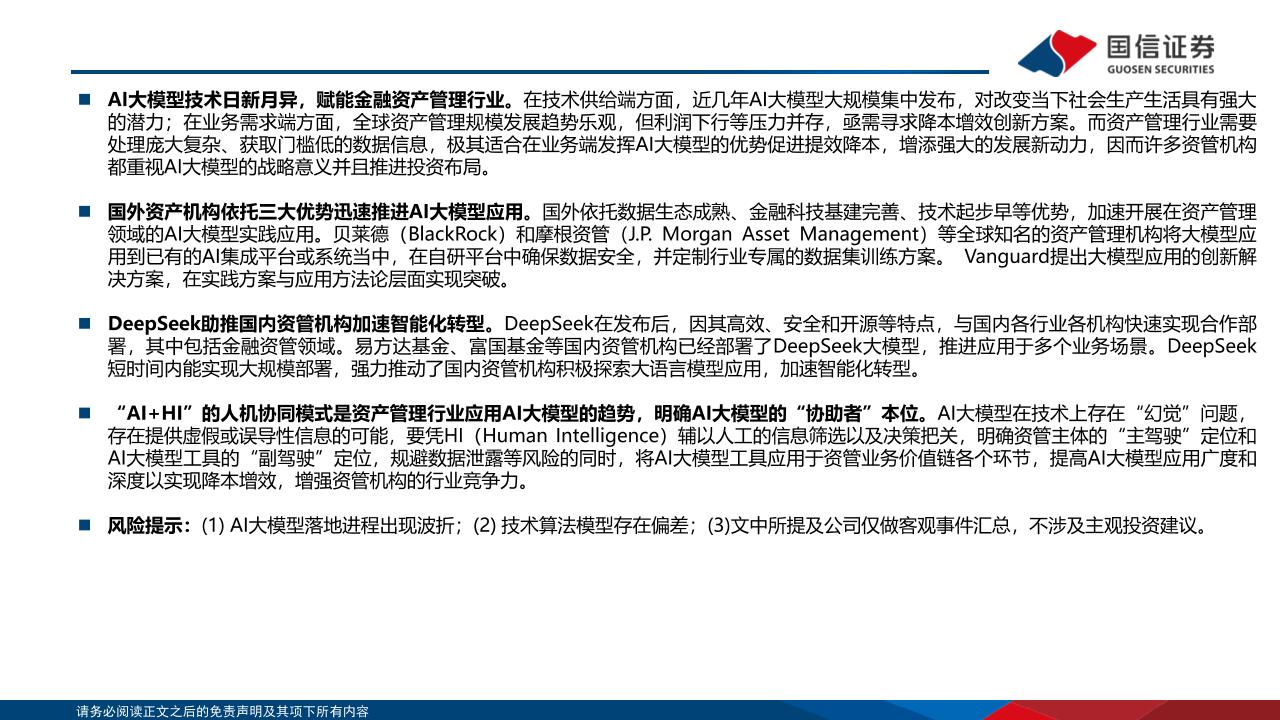The height and width of the screenshot is (720, 1280).
Task: Click the Guosen Securities red-blue logo emblem
Action: 1057,50
